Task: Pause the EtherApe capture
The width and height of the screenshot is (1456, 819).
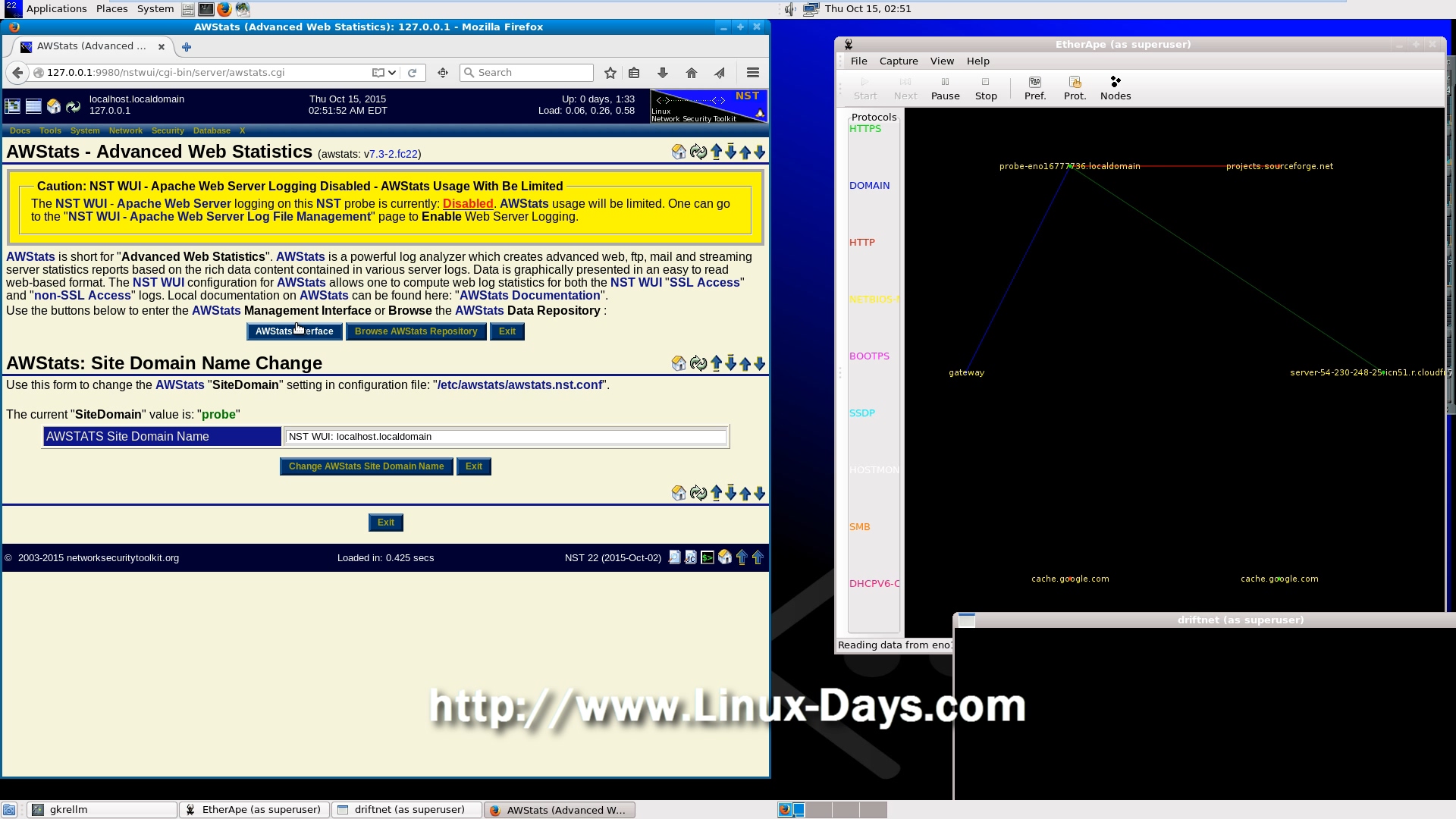Action: pos(946,89)
